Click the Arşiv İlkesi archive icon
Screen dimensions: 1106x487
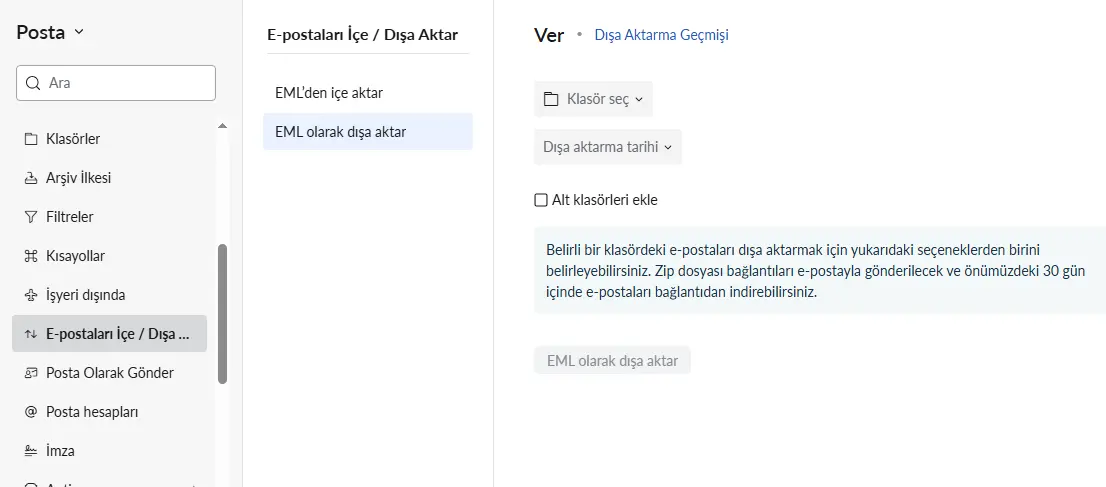[x=30, y=178]
